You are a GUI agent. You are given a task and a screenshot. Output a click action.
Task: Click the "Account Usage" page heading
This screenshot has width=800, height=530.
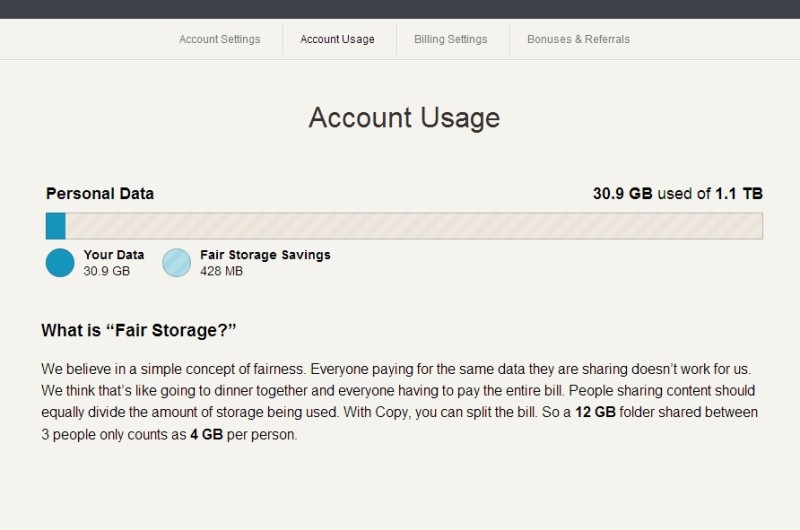click(x=404, y=118)
